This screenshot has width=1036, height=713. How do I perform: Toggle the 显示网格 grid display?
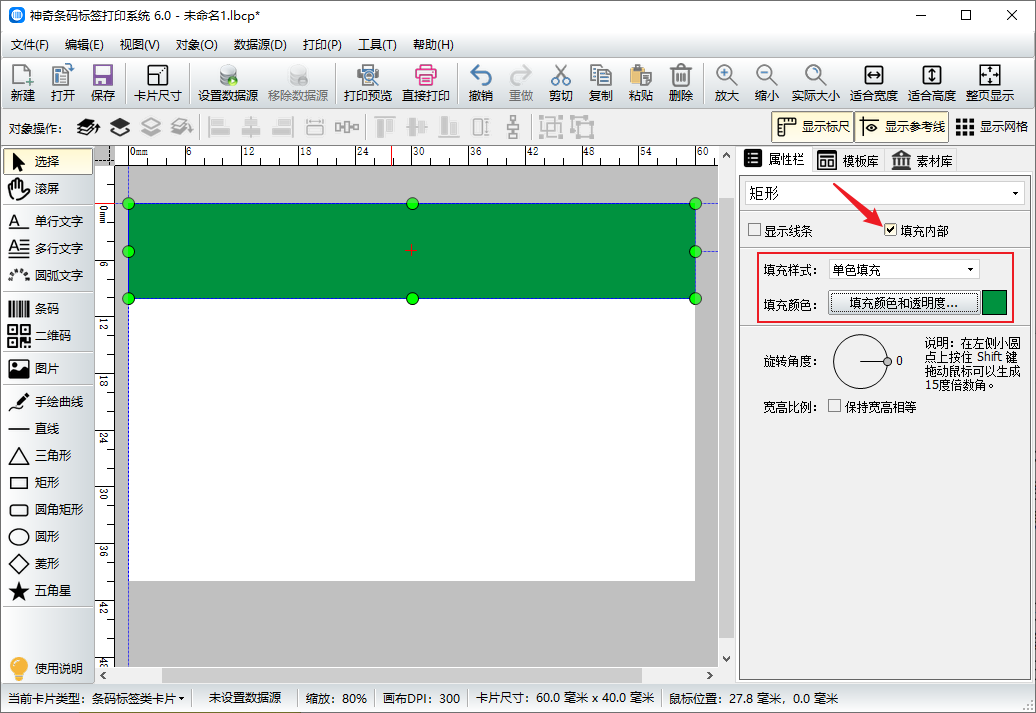click(x=991, y=127)
